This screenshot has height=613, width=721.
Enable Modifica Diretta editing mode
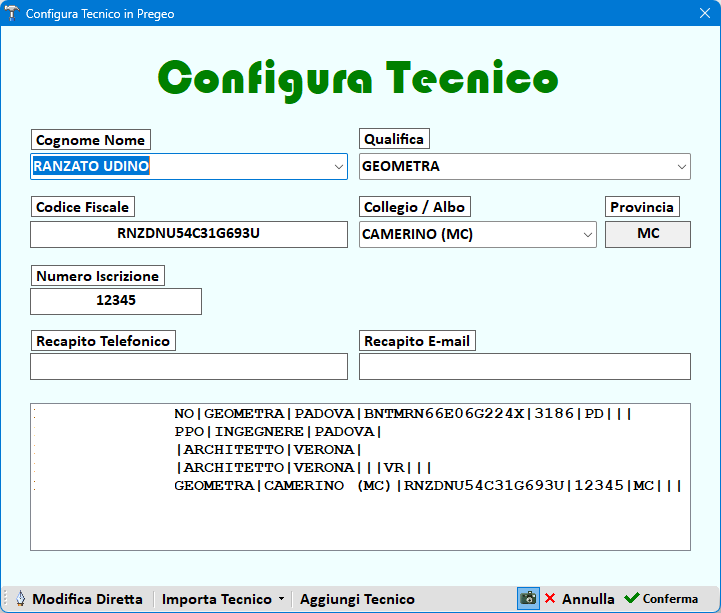pyautogui.click(x=79, y=599)
